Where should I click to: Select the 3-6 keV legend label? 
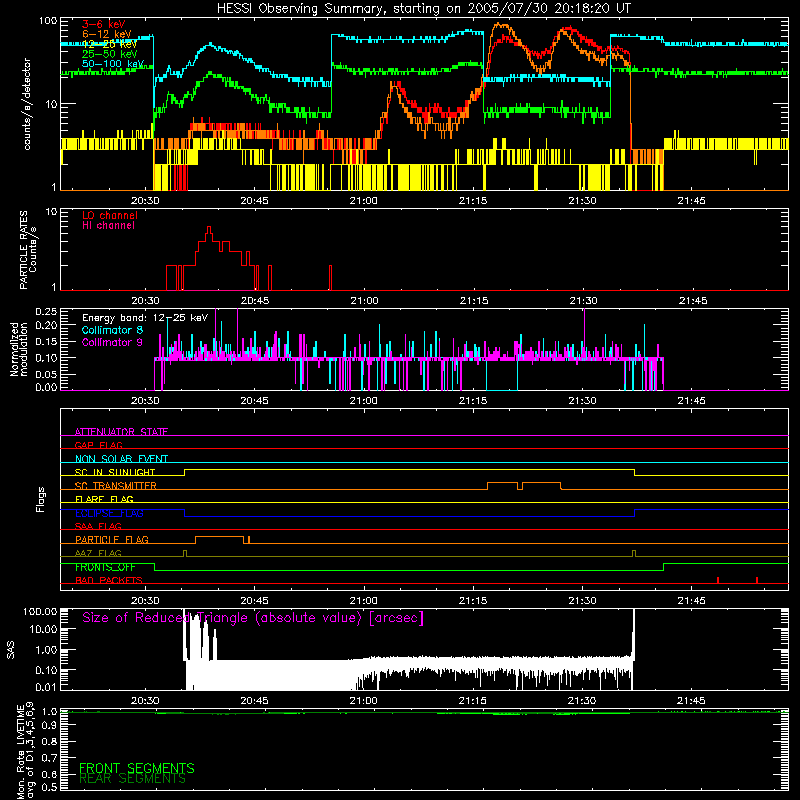[x=104, y=24]
